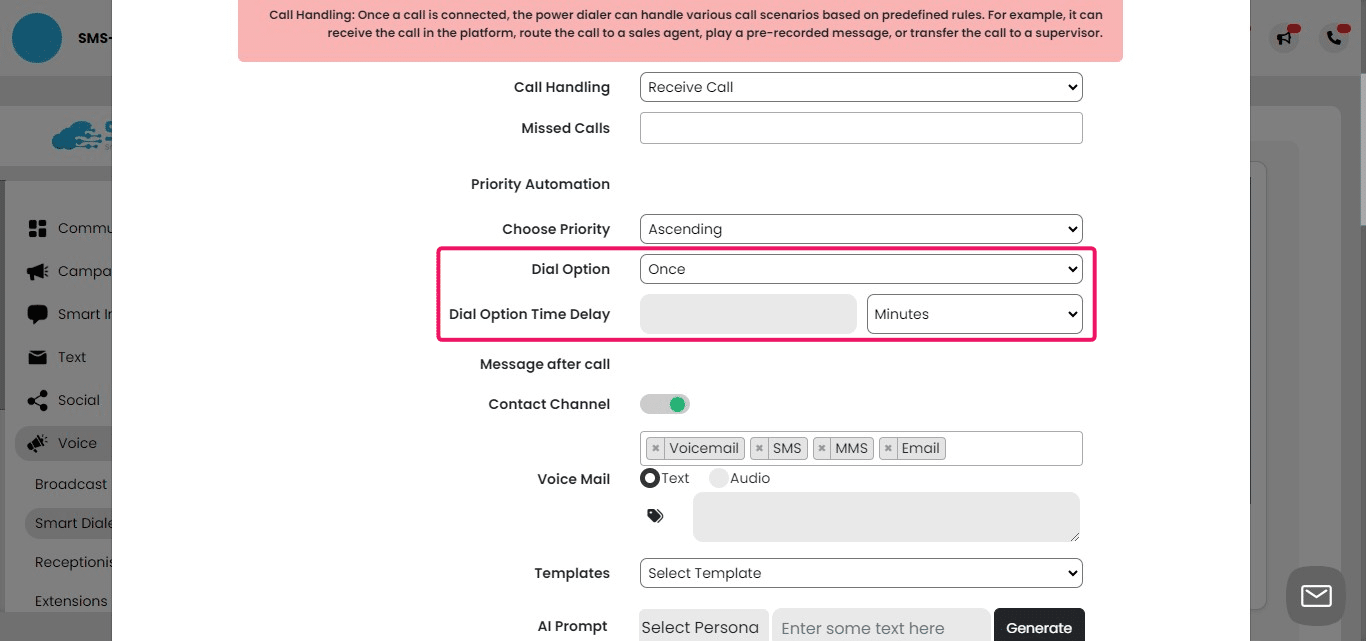Choose the Audio option for Voice Mail
The height and width of the screenshot is (641, 1366).
click(718, 478)
